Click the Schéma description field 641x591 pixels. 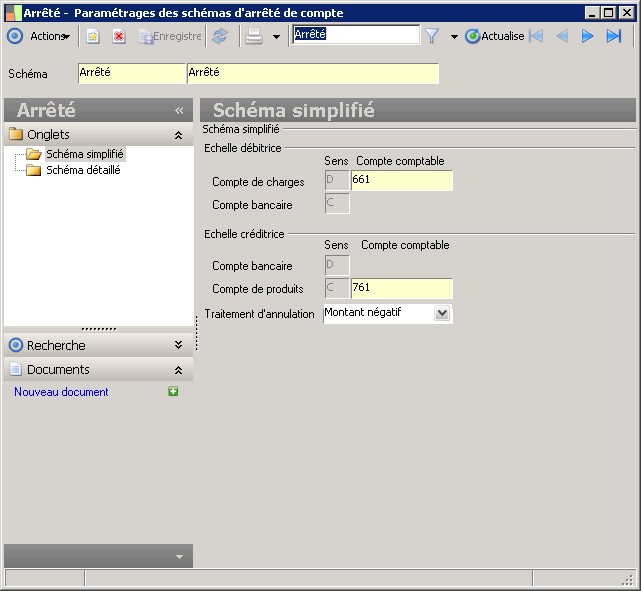point(313,73)
